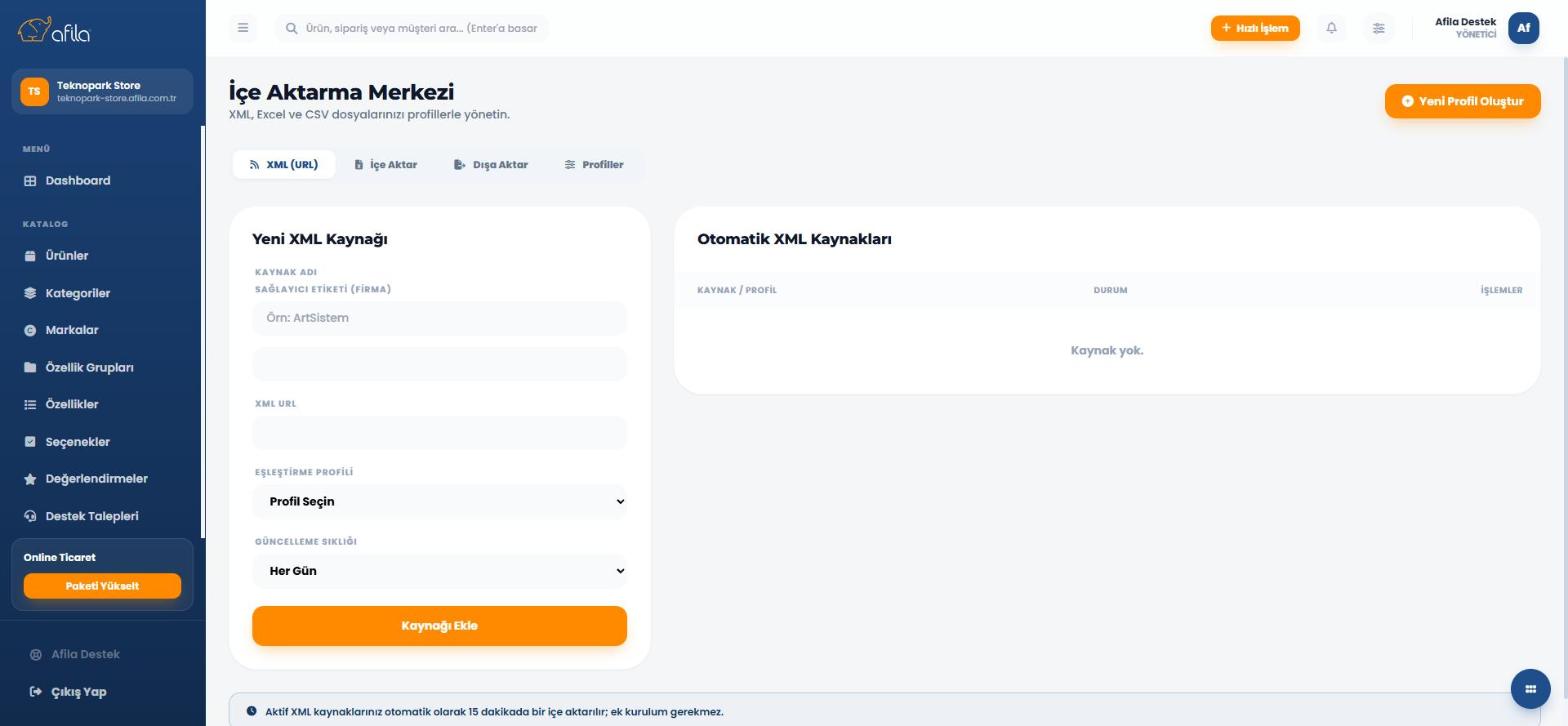Toggle the sidebar with the hamburger icon

243,28
